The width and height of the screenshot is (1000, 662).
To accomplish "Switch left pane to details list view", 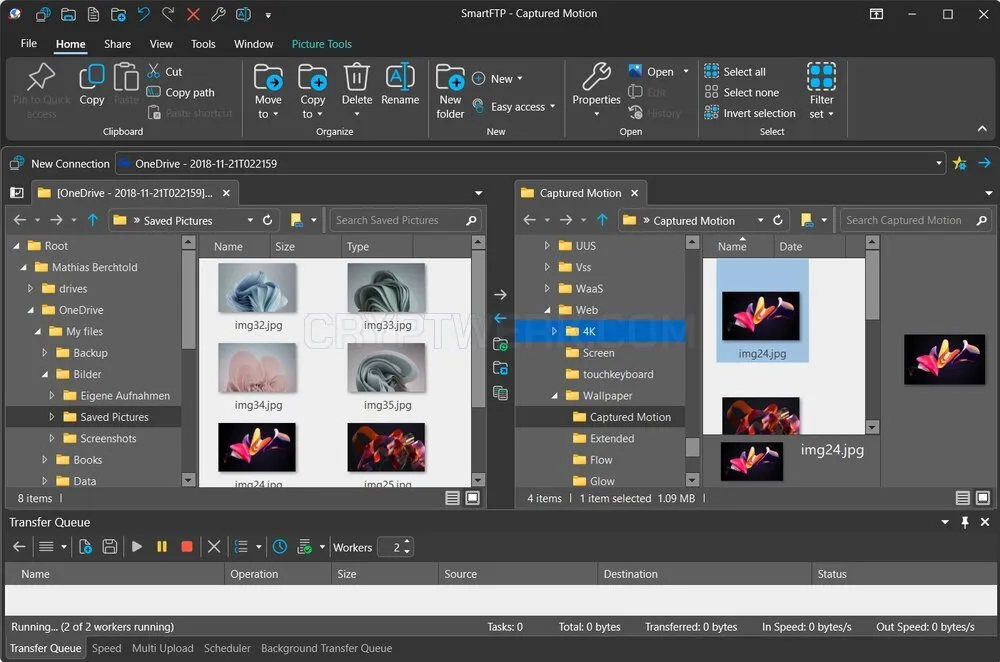I will tap(452, 498).
